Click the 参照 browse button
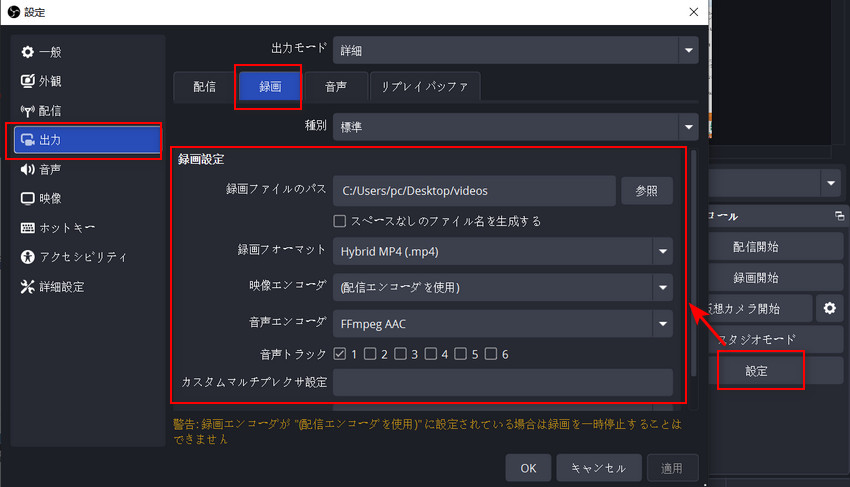The image size is (850, 487). point(647,191)
